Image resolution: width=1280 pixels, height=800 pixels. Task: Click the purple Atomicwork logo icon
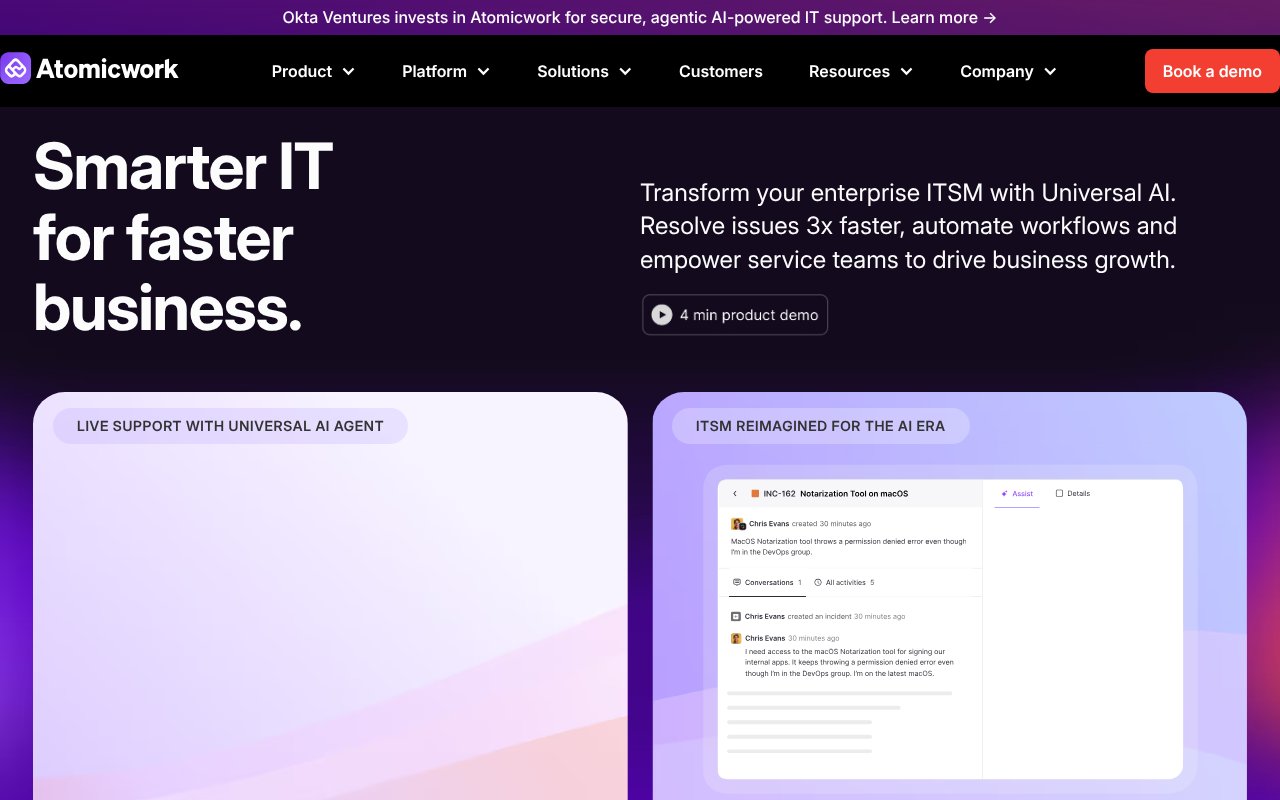pyautogui.click(x=14, y=68)
